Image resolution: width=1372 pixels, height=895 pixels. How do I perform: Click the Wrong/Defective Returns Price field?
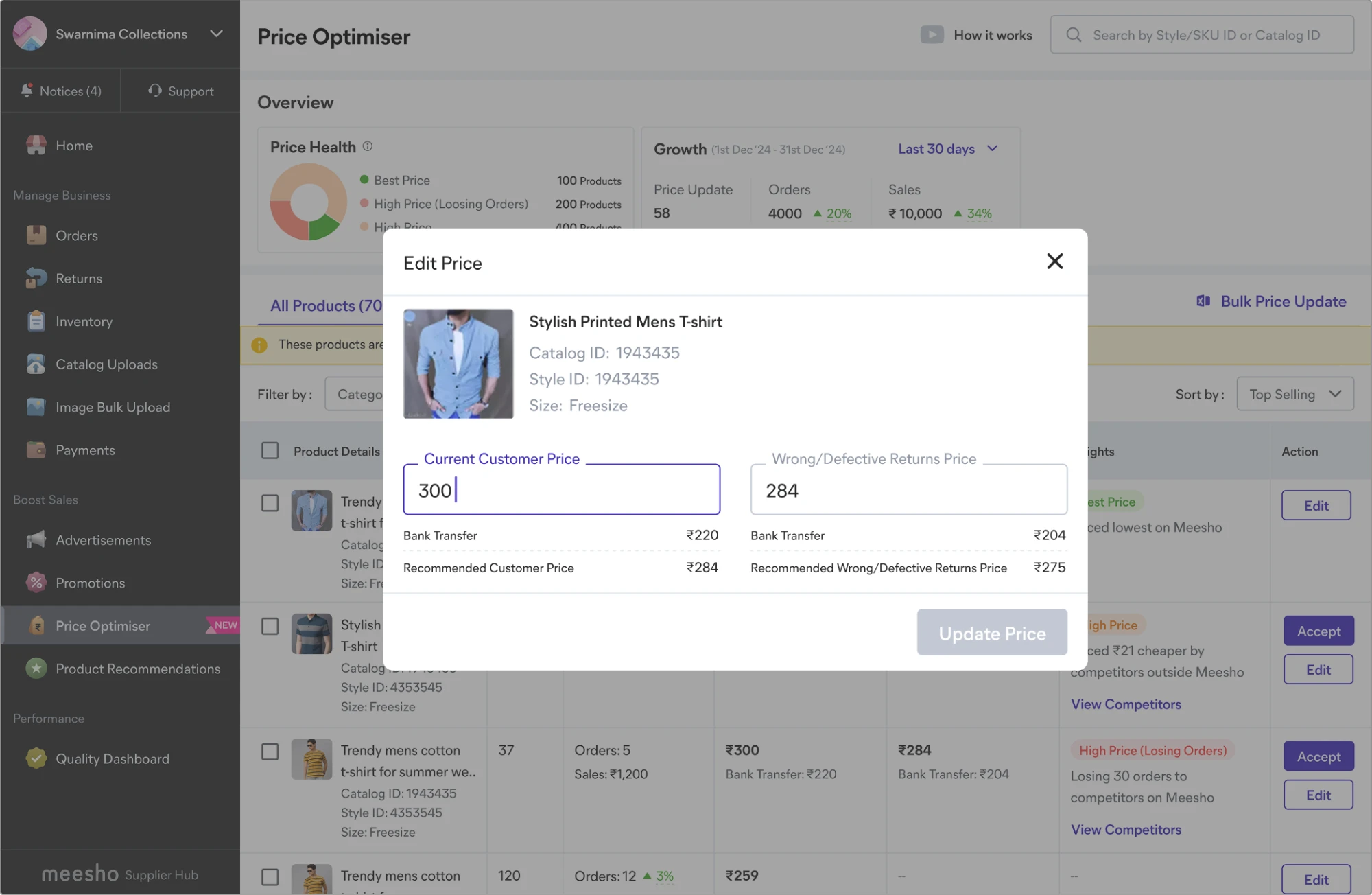point(908,490)
